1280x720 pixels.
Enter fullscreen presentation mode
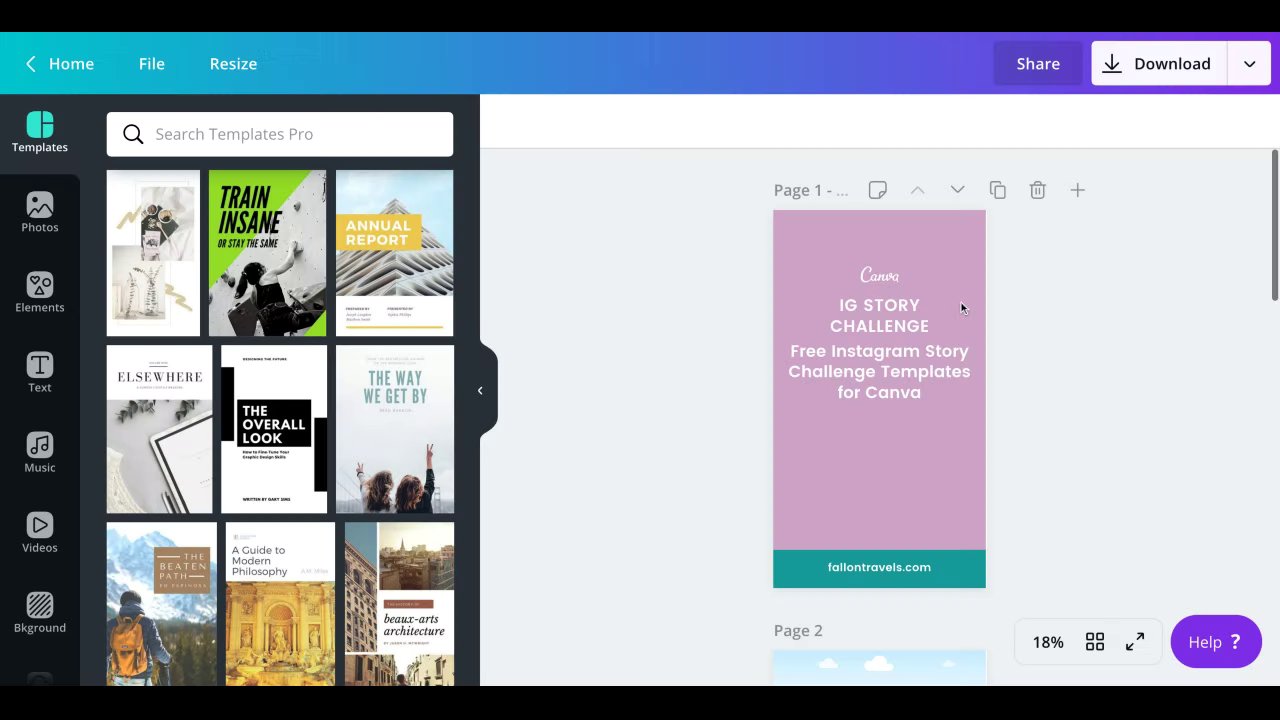(x=1135, y=642)
